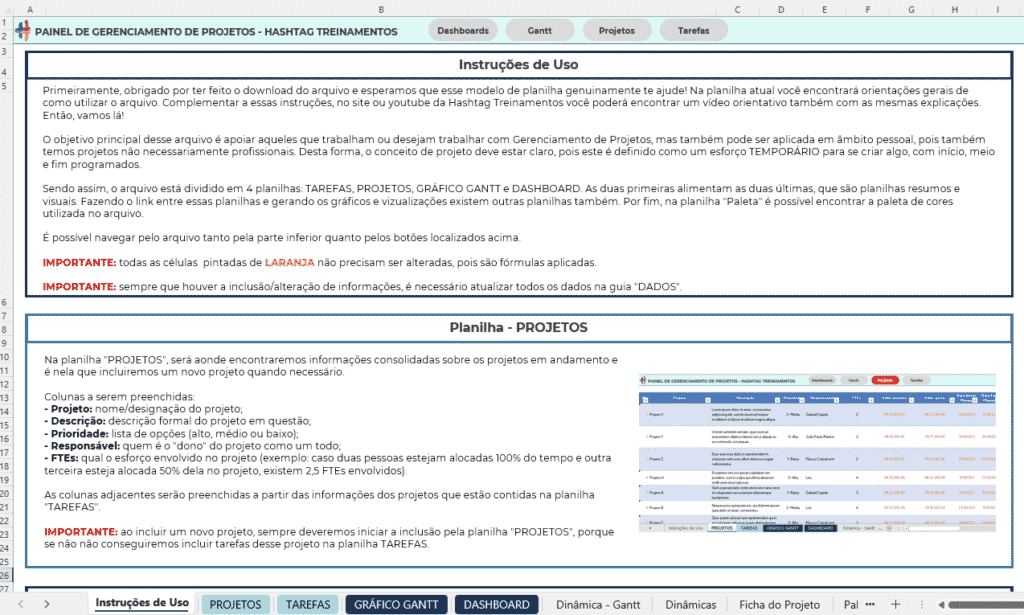Show hidden sheet tabs via ellipsis
The image size is (1024, 615).
(870, 604)
